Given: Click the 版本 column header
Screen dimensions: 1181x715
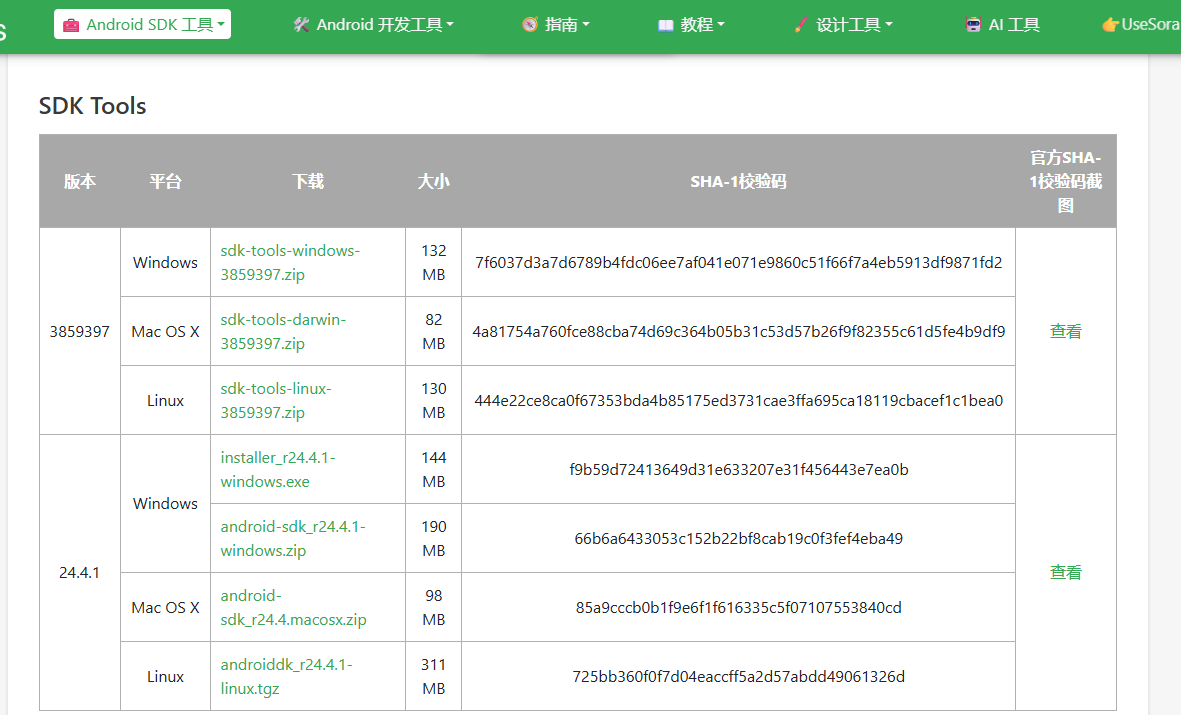Looking at the screenshot, I should click(80, 182).
